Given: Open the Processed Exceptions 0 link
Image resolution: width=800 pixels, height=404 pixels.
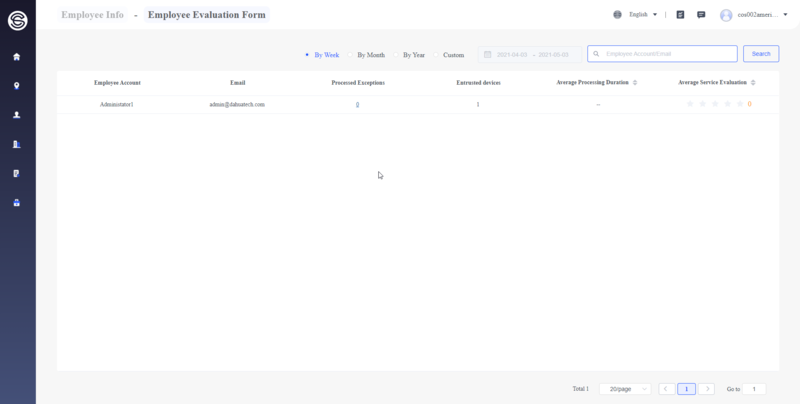Looking at the screenshot, I should [x=358, y=105].
